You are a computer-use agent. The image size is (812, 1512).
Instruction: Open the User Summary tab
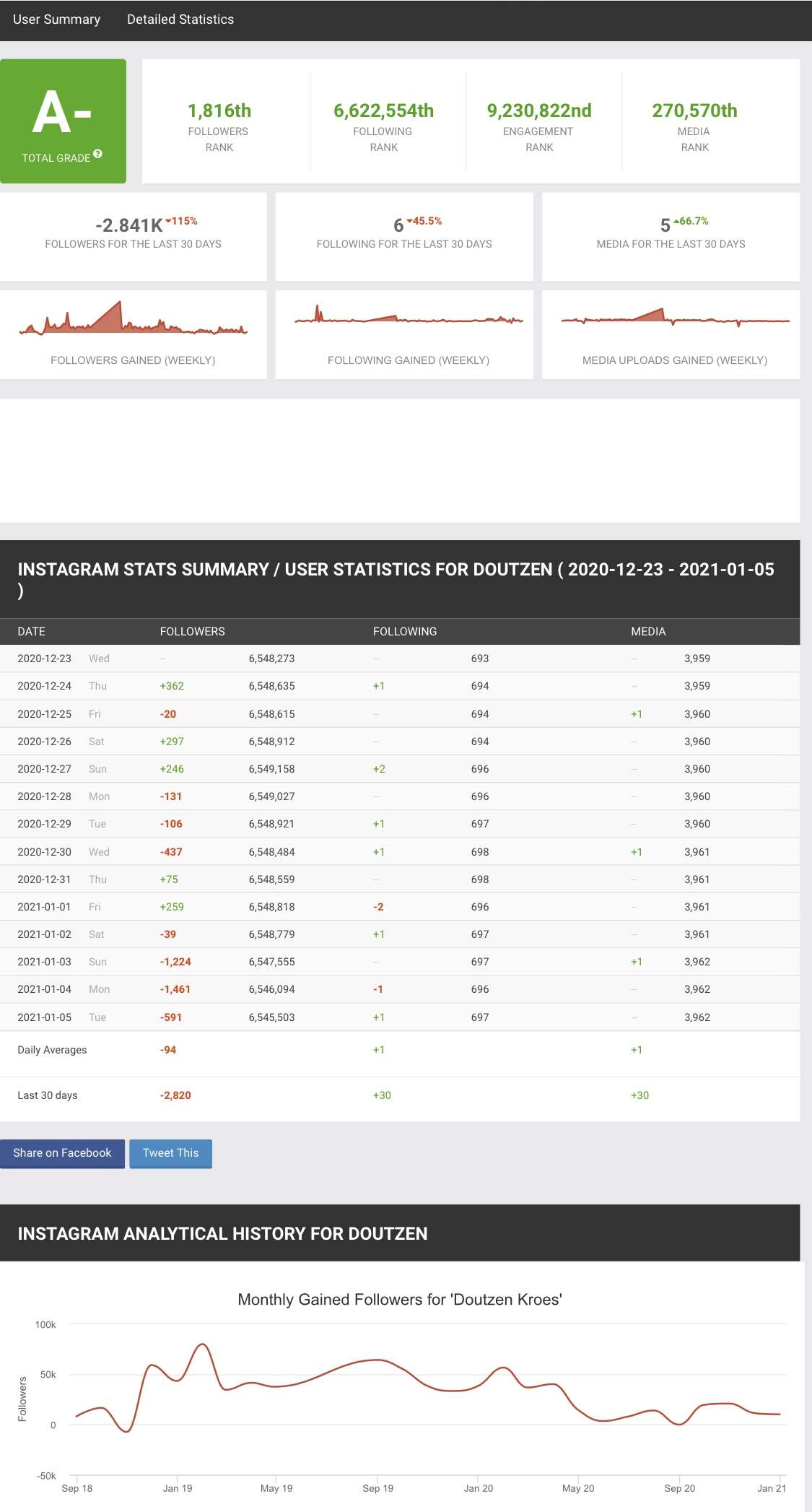pos(56,19)
